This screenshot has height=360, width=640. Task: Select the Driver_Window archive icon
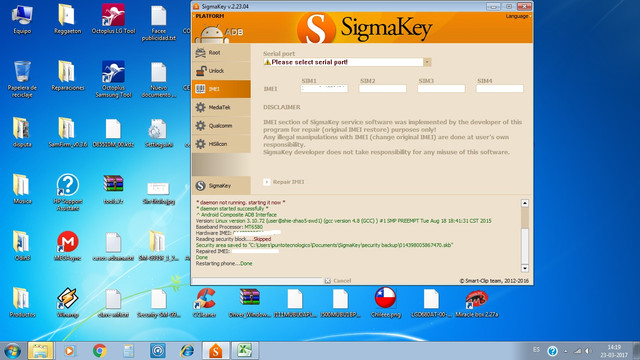[x=250, y=302]
